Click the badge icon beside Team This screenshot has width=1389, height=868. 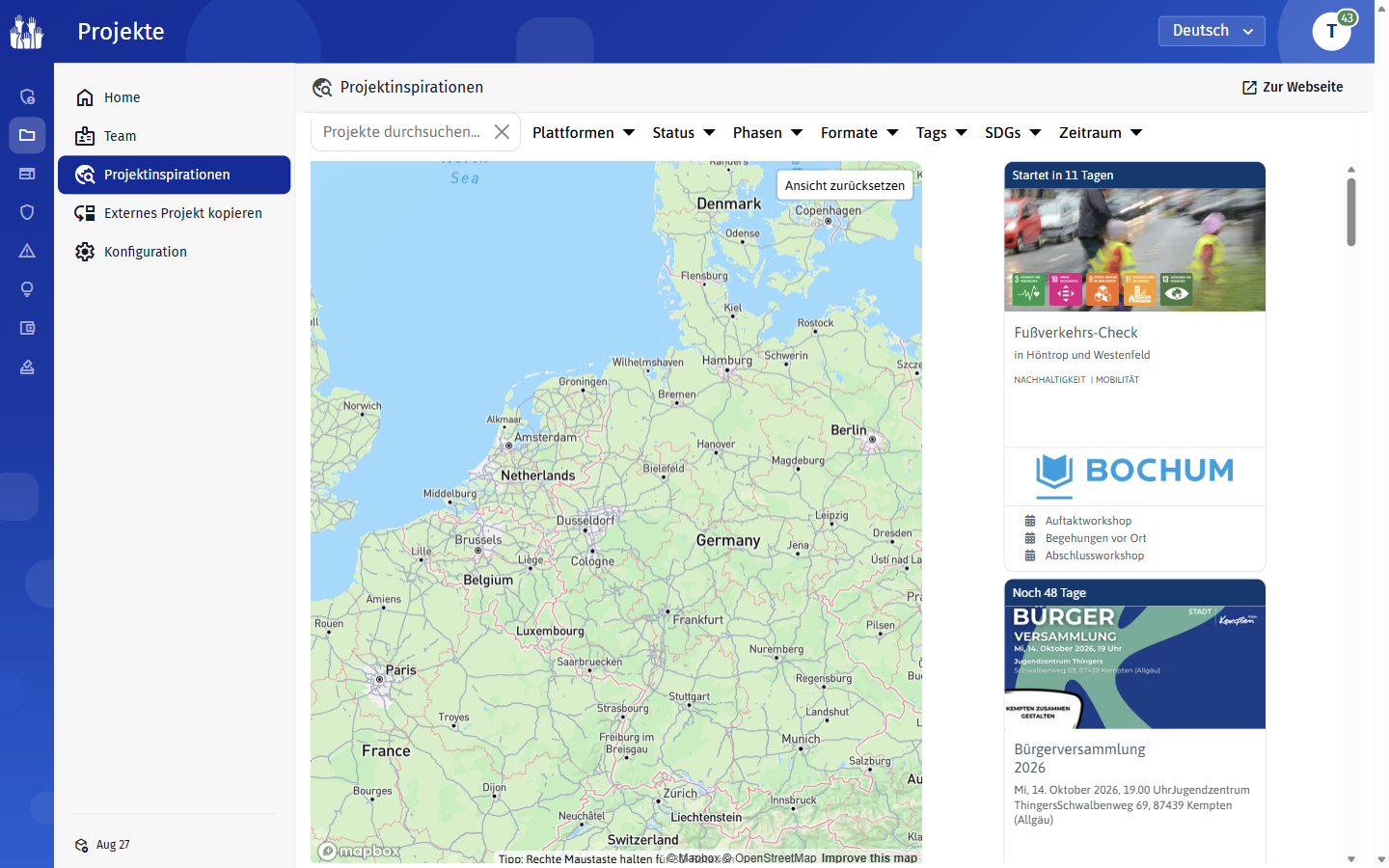pos(85,136)
